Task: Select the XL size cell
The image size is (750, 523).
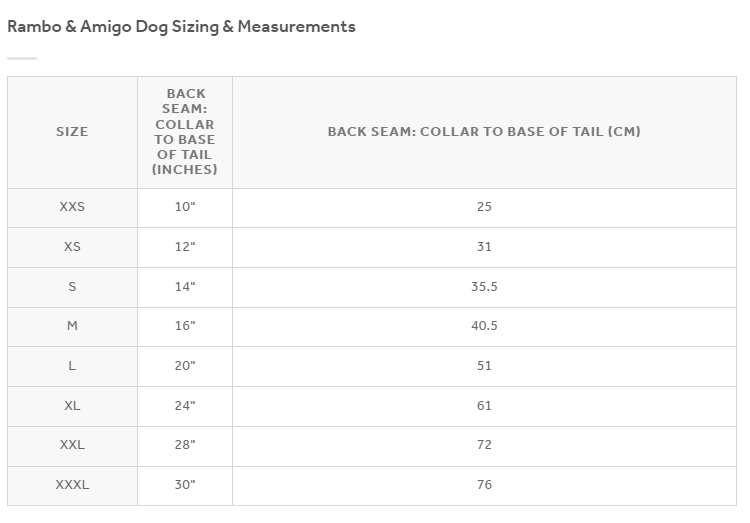Action: coord(72,406)
